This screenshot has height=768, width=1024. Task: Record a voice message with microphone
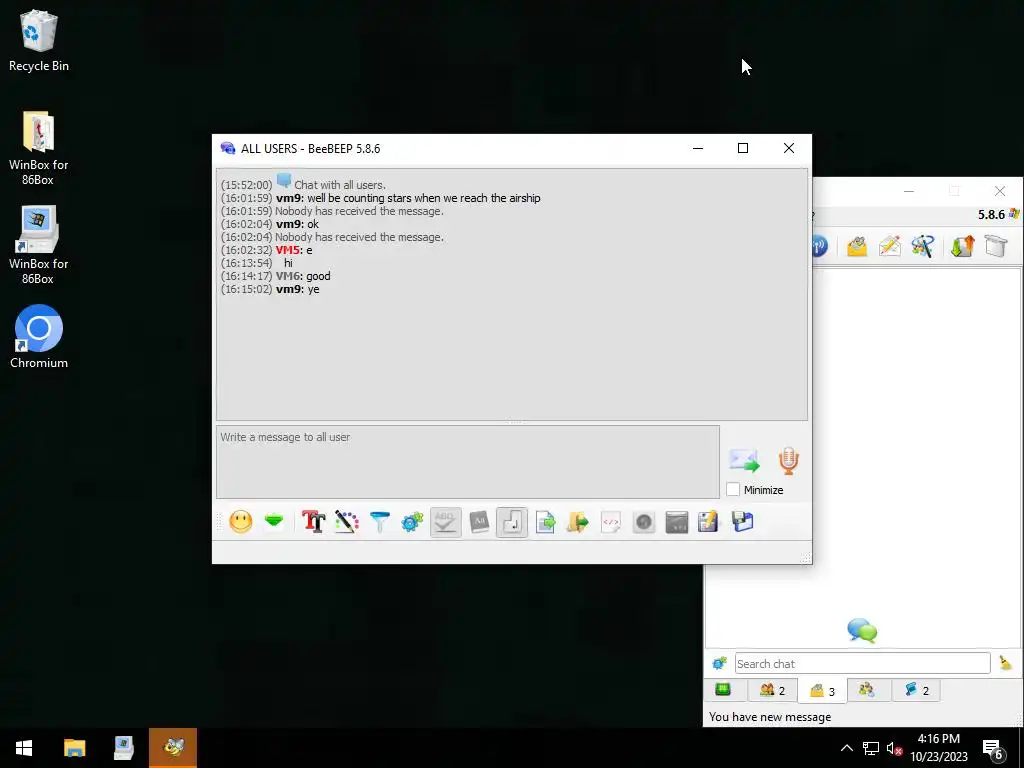[788, 461]
